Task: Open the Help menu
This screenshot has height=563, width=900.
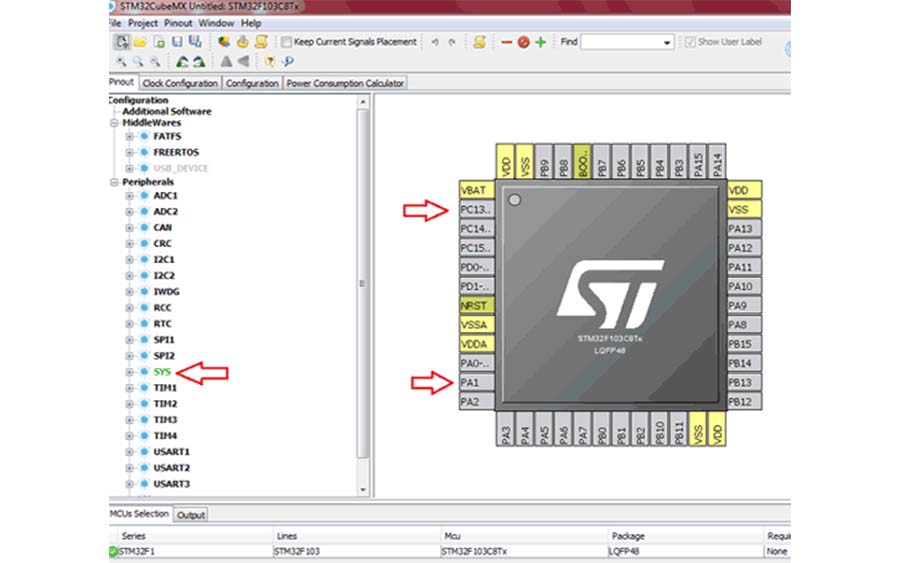Action: pyautogui.click(x=251, y=23)
